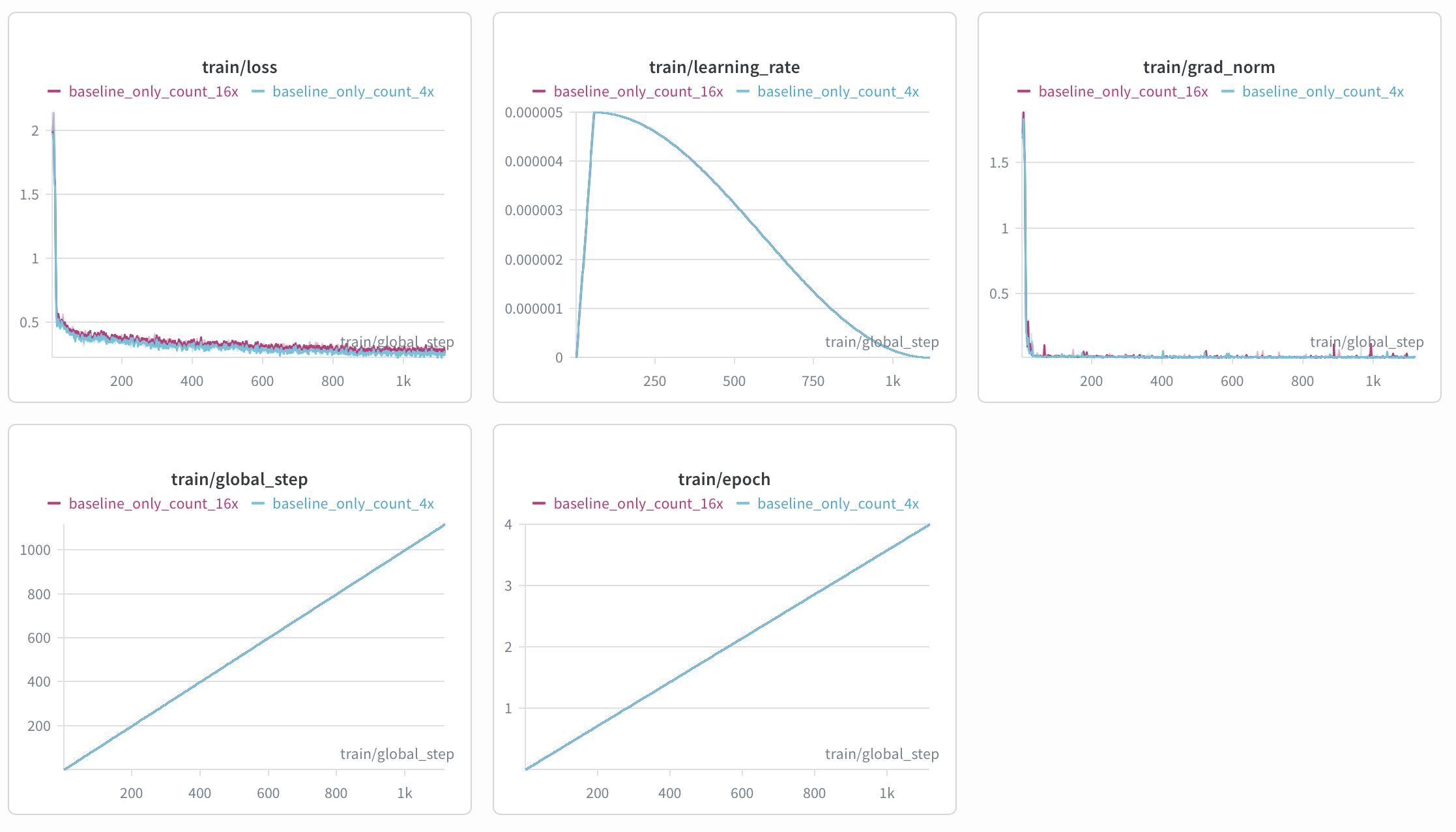Click blue swatch for 4x in train/loss legend
1456x832 pixels.
point(257,91)
